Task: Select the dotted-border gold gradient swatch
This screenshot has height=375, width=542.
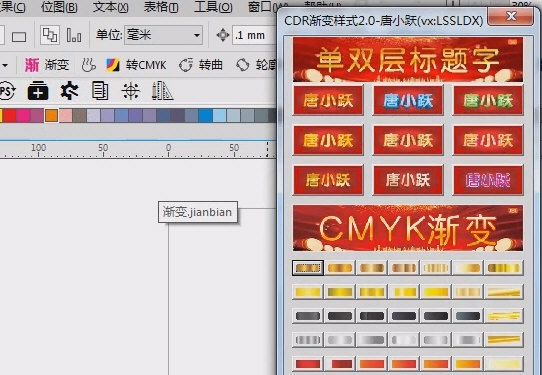Action: click(308, 268)
